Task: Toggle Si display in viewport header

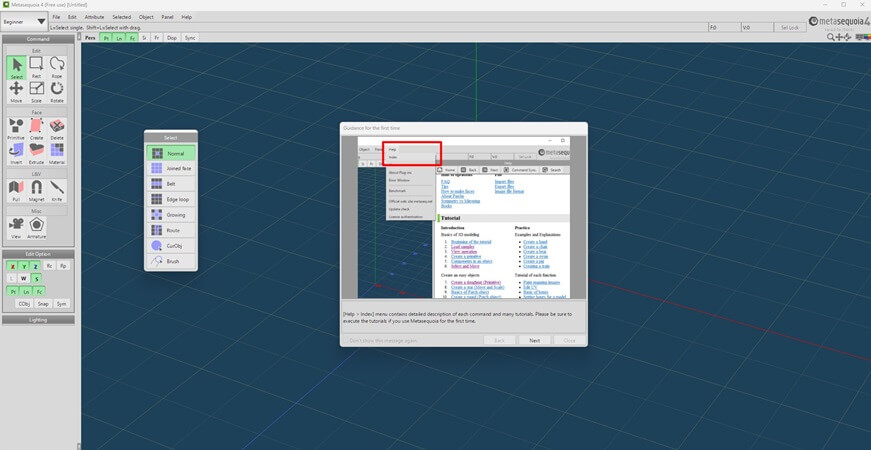Action: (144, 38)
